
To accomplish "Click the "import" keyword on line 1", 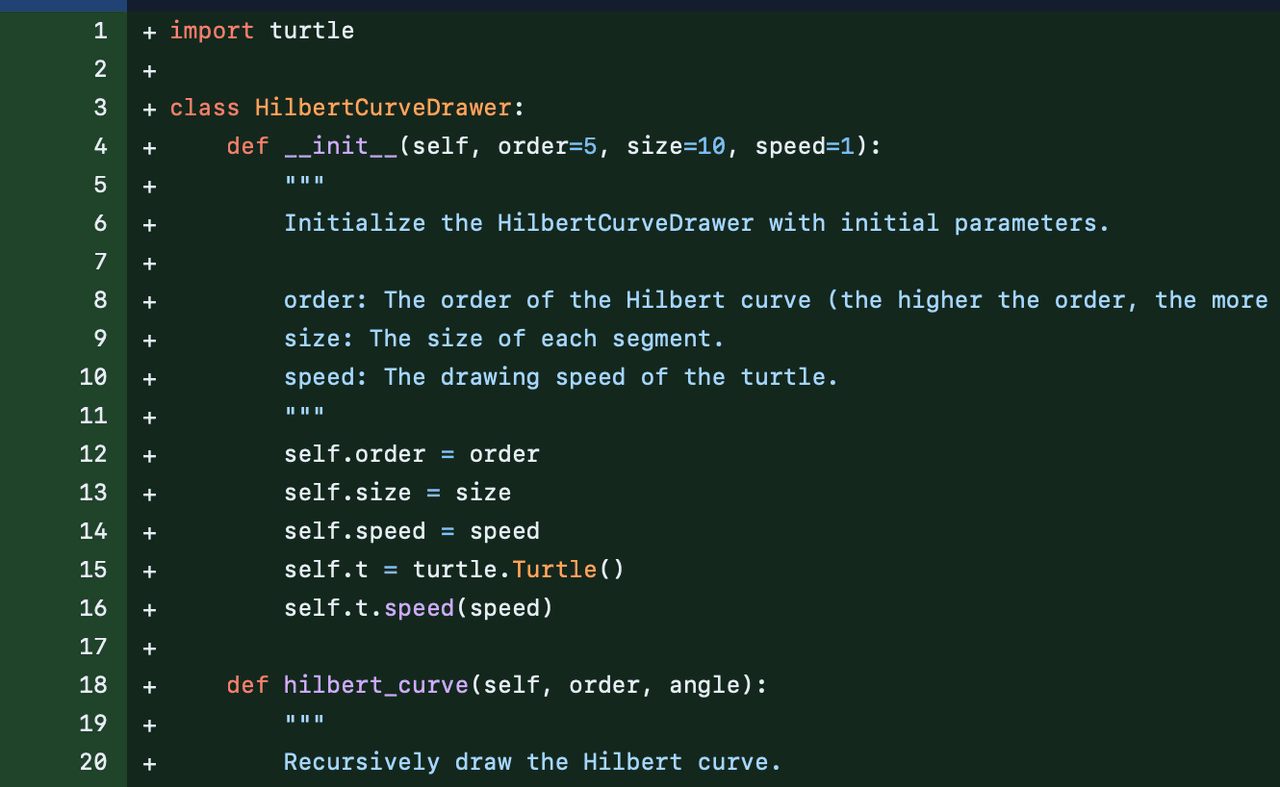I will pyautogui.click(x=211, y=31).
